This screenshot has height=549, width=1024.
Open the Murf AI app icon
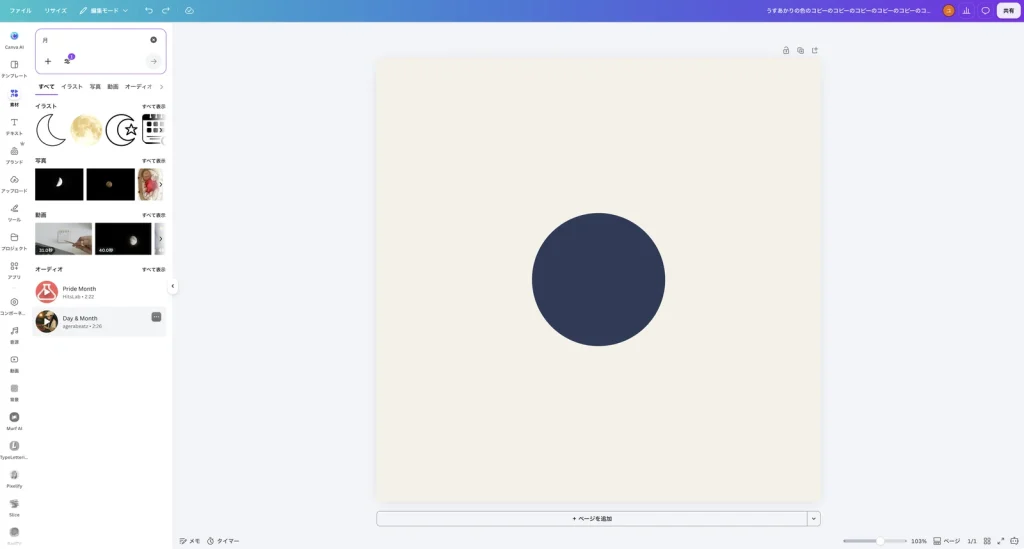[x=14, y=420]
